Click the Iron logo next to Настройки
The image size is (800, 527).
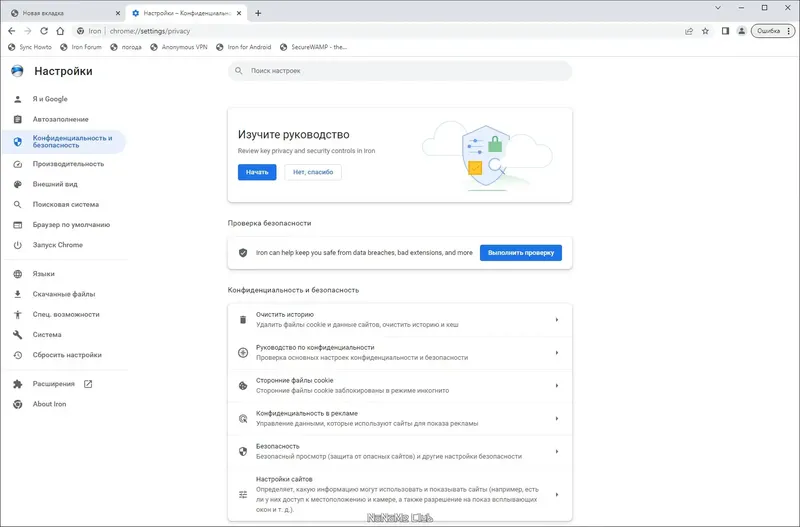pos(17,71)
